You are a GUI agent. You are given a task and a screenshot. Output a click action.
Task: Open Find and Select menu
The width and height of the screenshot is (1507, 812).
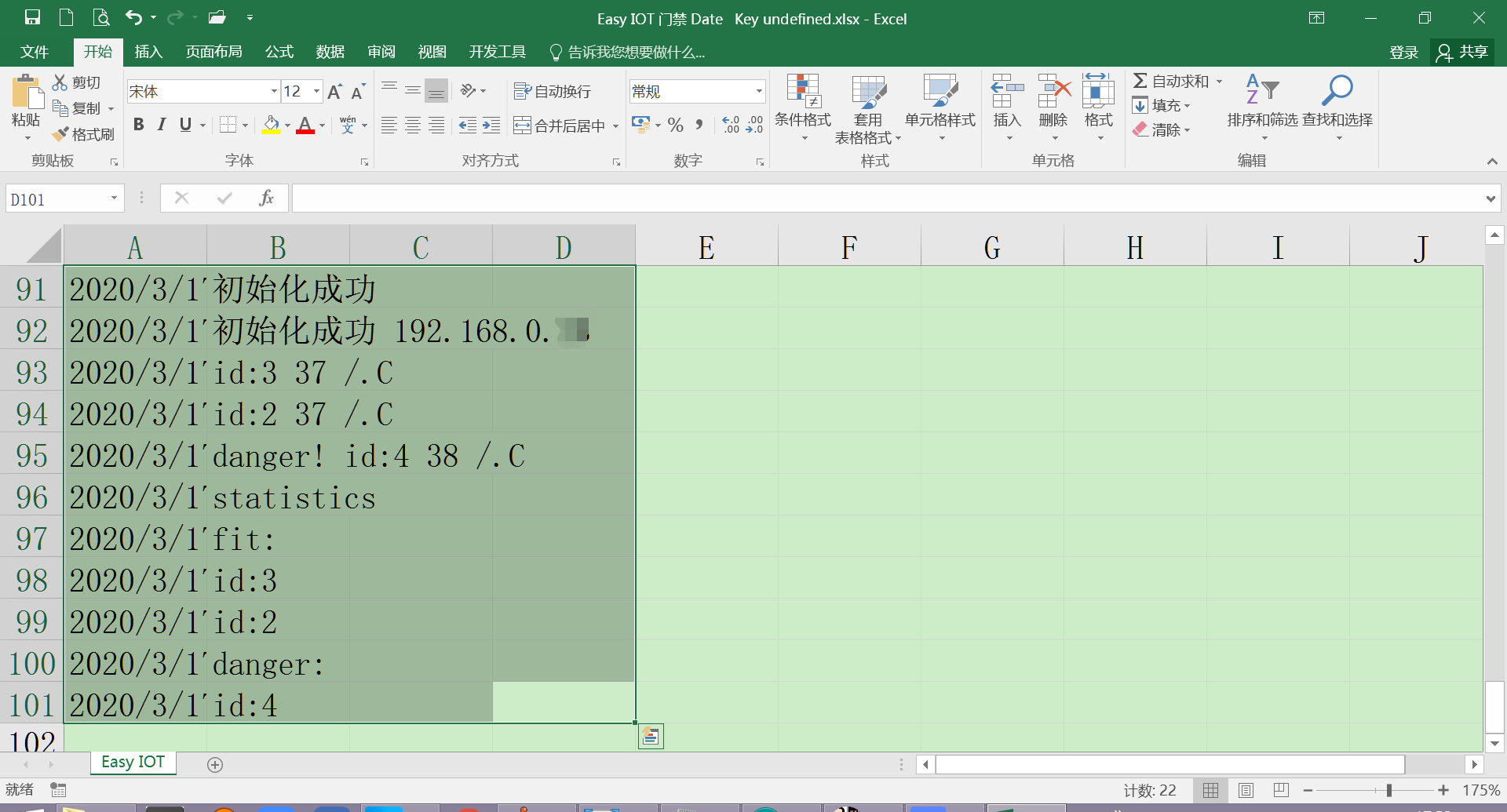click(1337, 108)
